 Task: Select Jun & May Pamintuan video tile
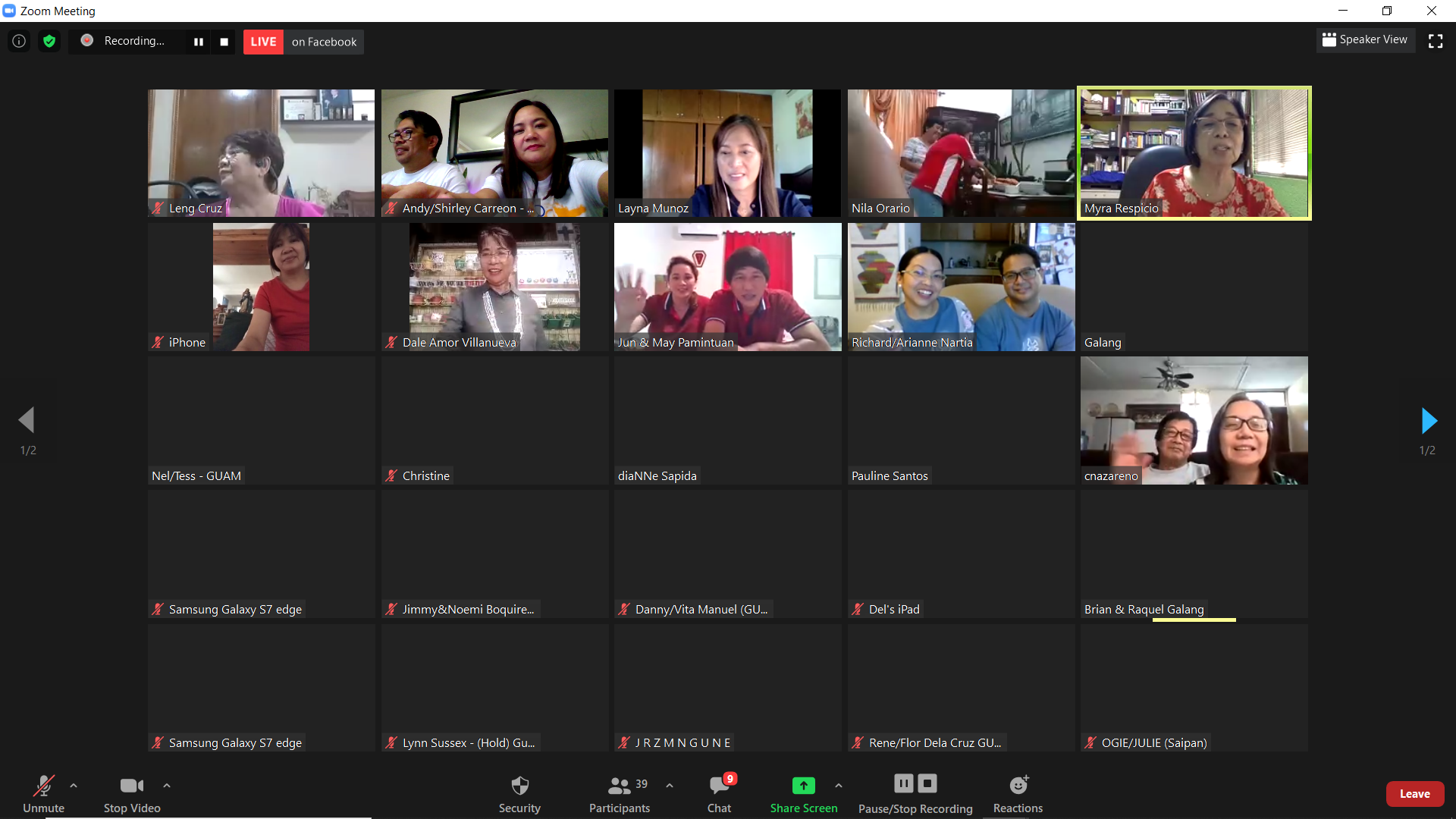(x=728, y=287)
